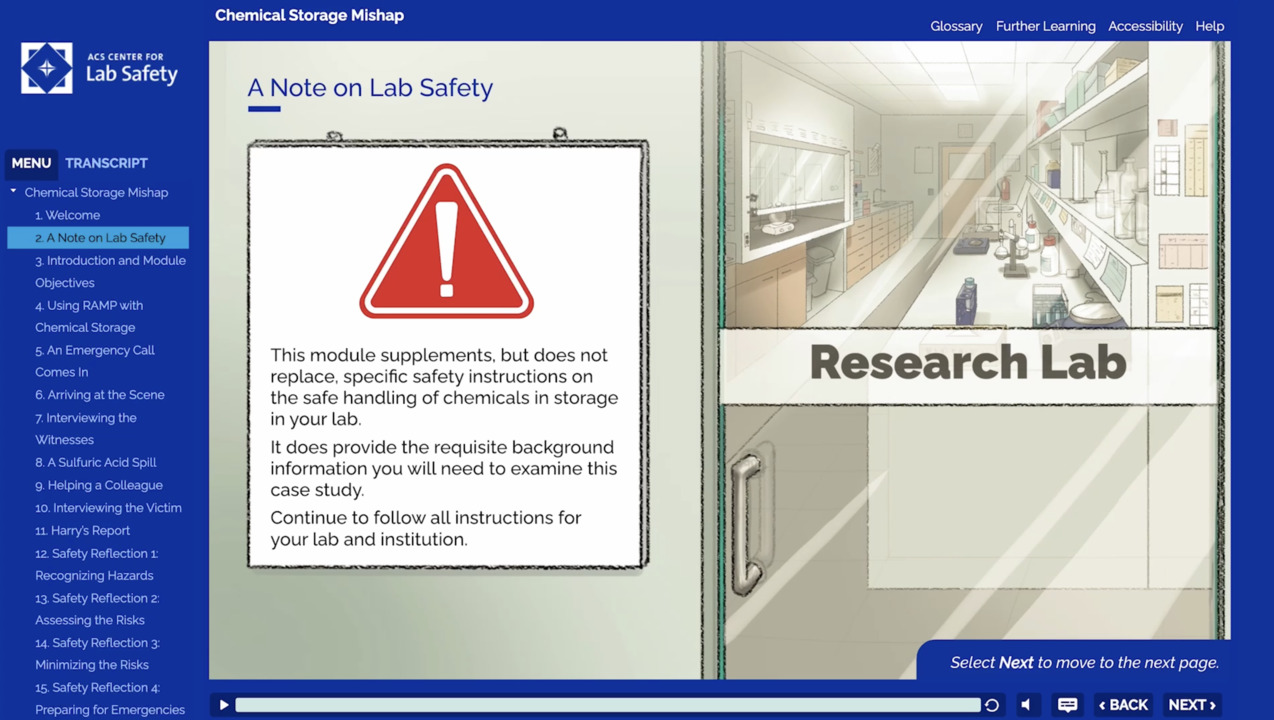
Task: Open the Glossary link
Action: [956, 26]
